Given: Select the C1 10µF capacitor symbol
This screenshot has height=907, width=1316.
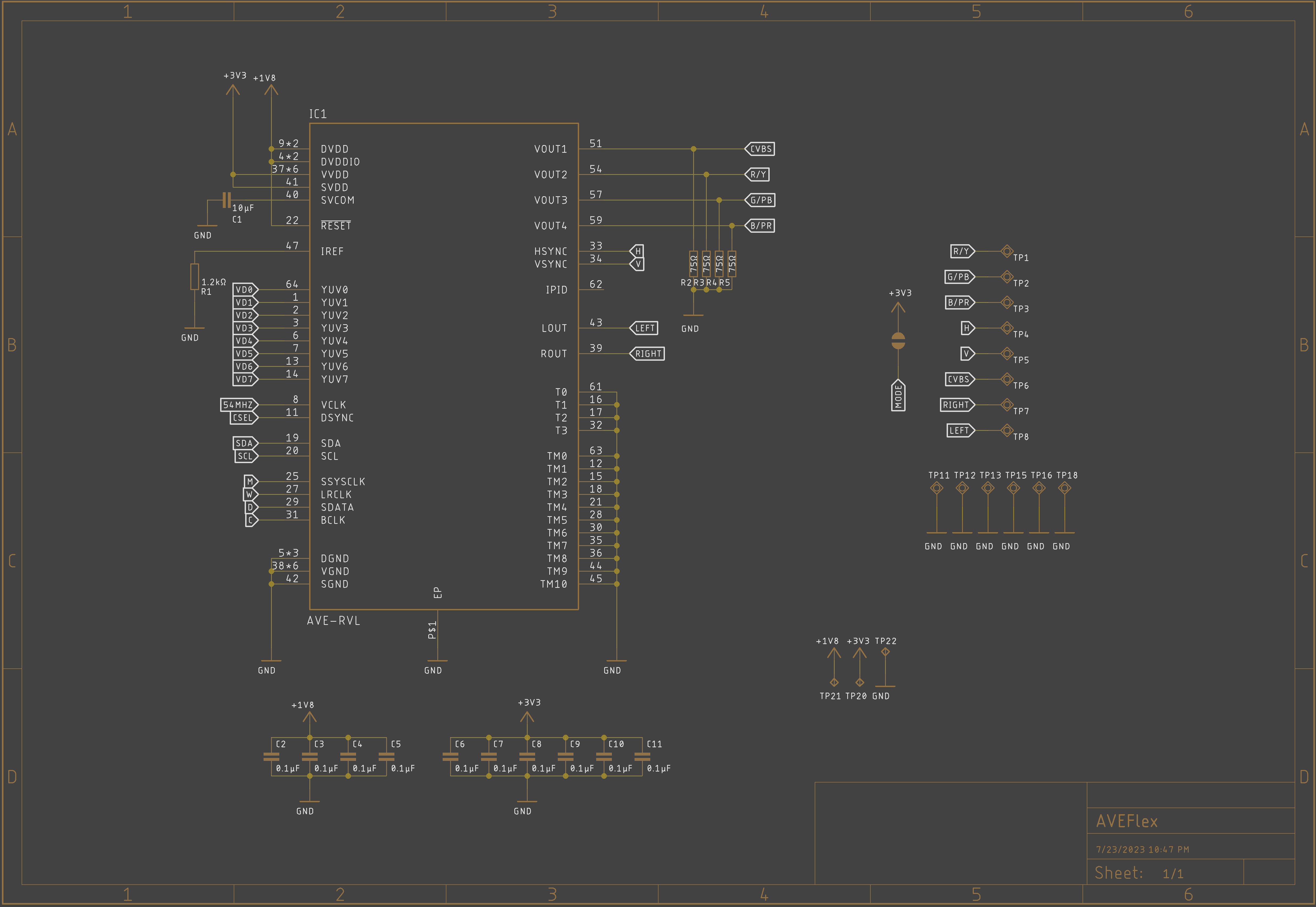Looking at the screenshot, I should point(227,200).
